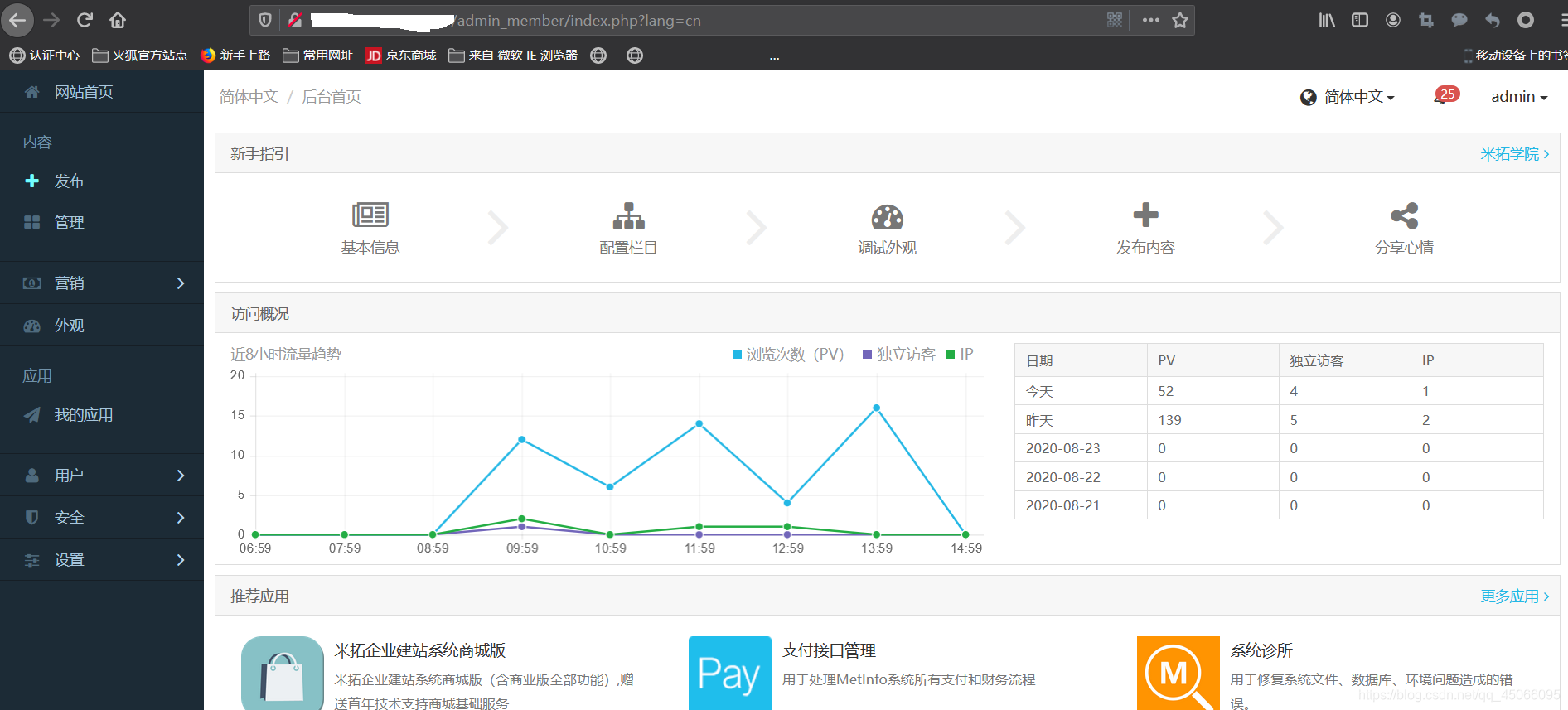Click the undo arrow toolbar icon

[1493, 20]
